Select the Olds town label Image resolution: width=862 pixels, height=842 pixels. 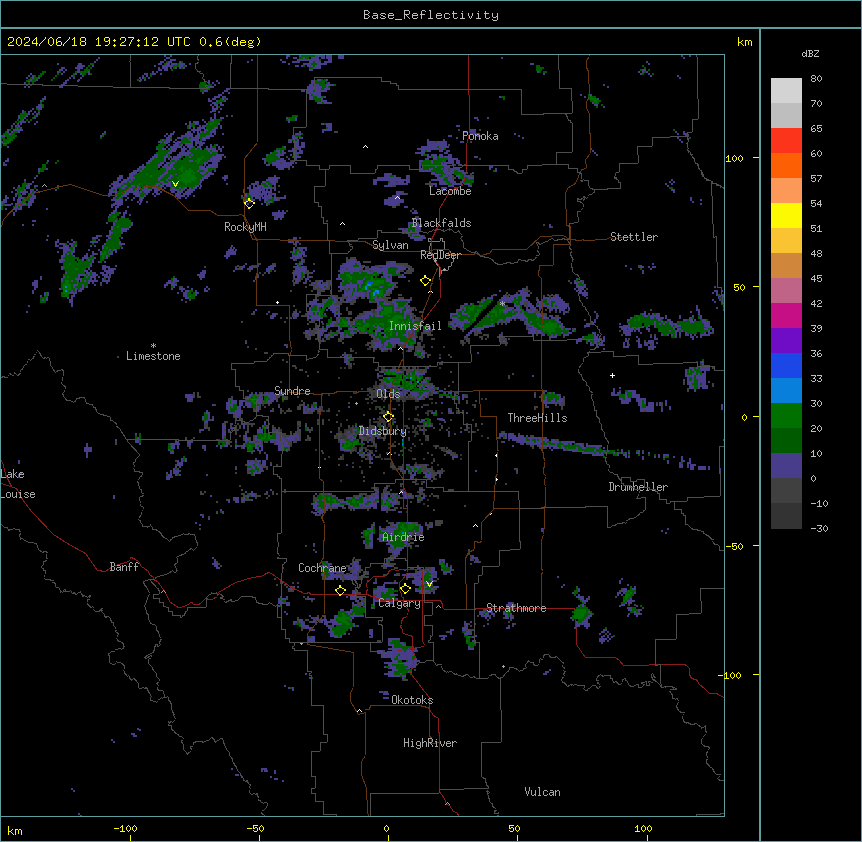[388, 394]
